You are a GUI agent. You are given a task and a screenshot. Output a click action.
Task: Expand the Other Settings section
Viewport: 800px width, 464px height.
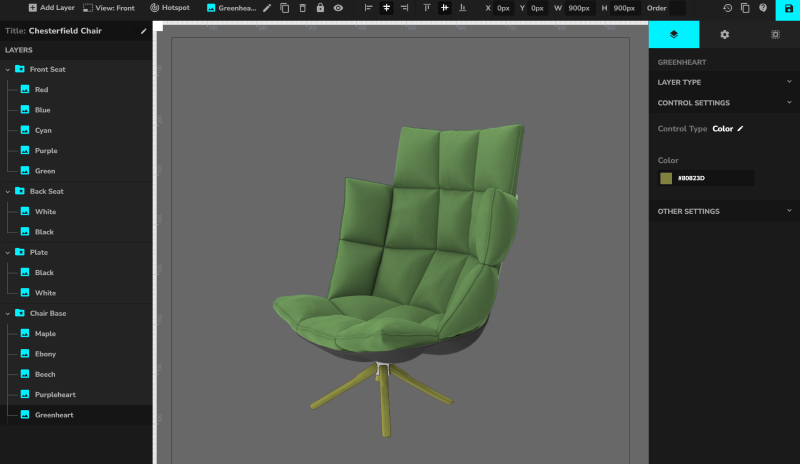[788, 211]
